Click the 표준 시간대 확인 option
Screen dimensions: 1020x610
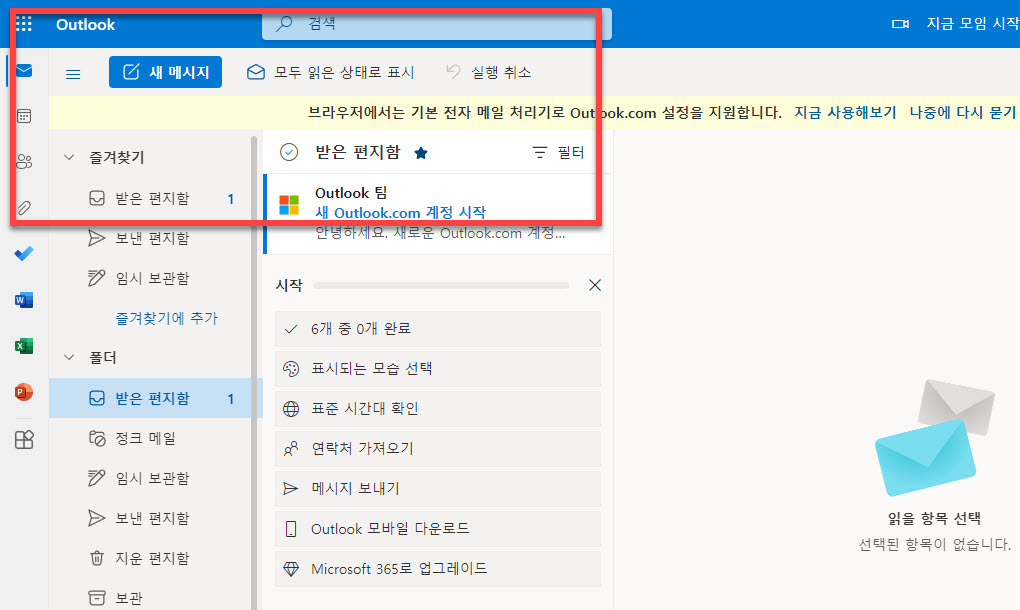[x=438, y=409]
